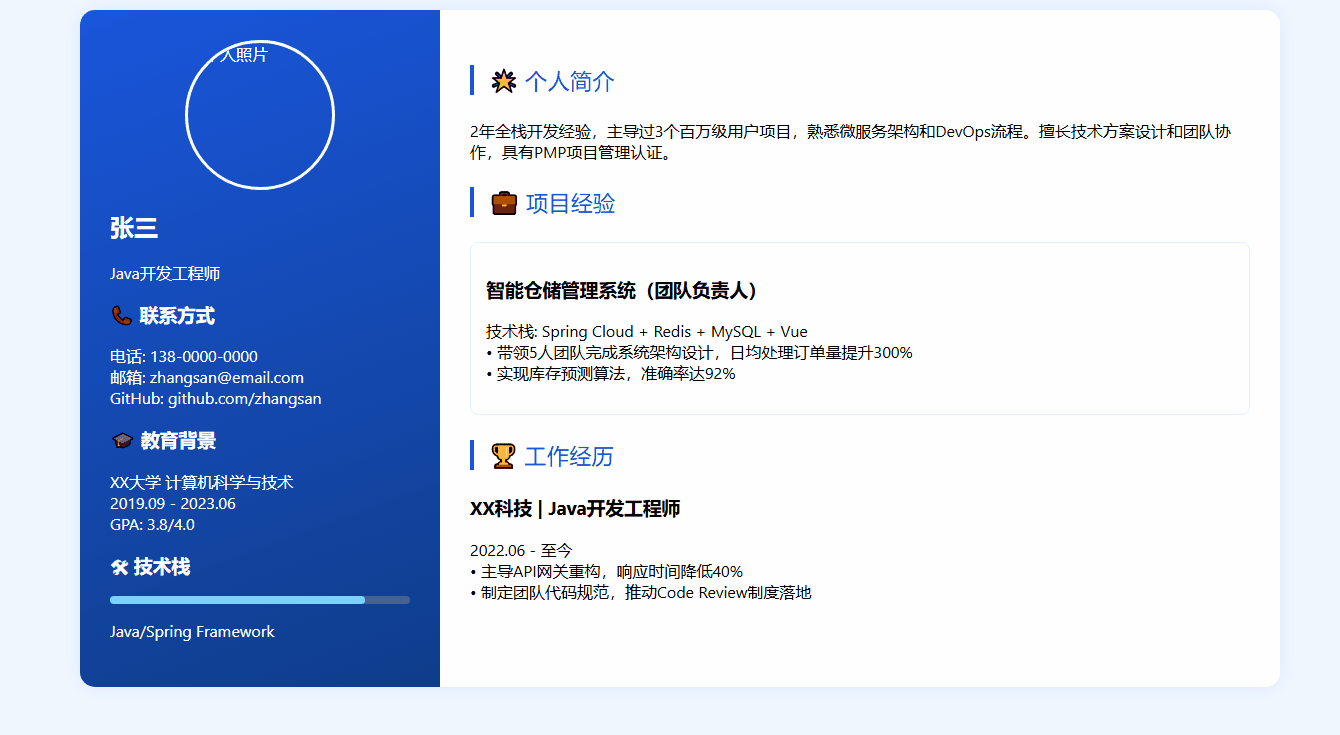Image resolution: width=1340 pixels, height=735 pixels.
Task: Click the job heading XX科技 | Java开发工程师
Action: pos(575,509)
